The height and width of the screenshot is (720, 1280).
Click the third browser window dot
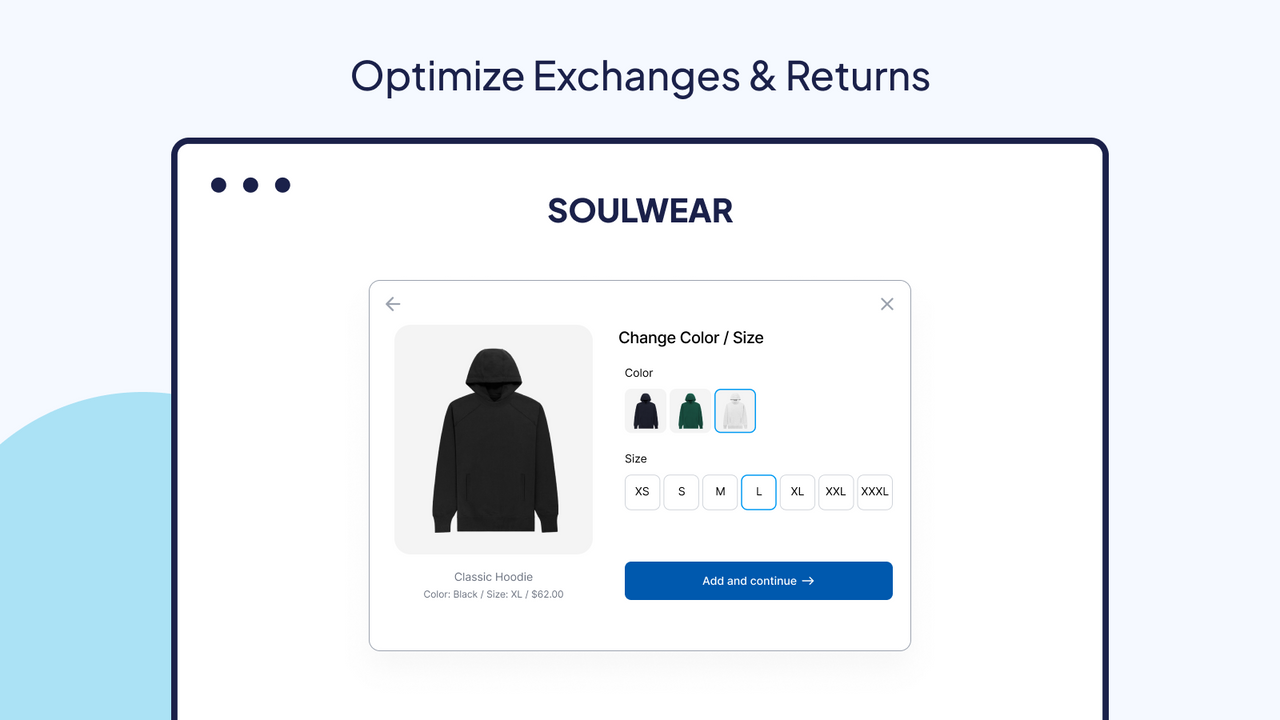(281, 184)
